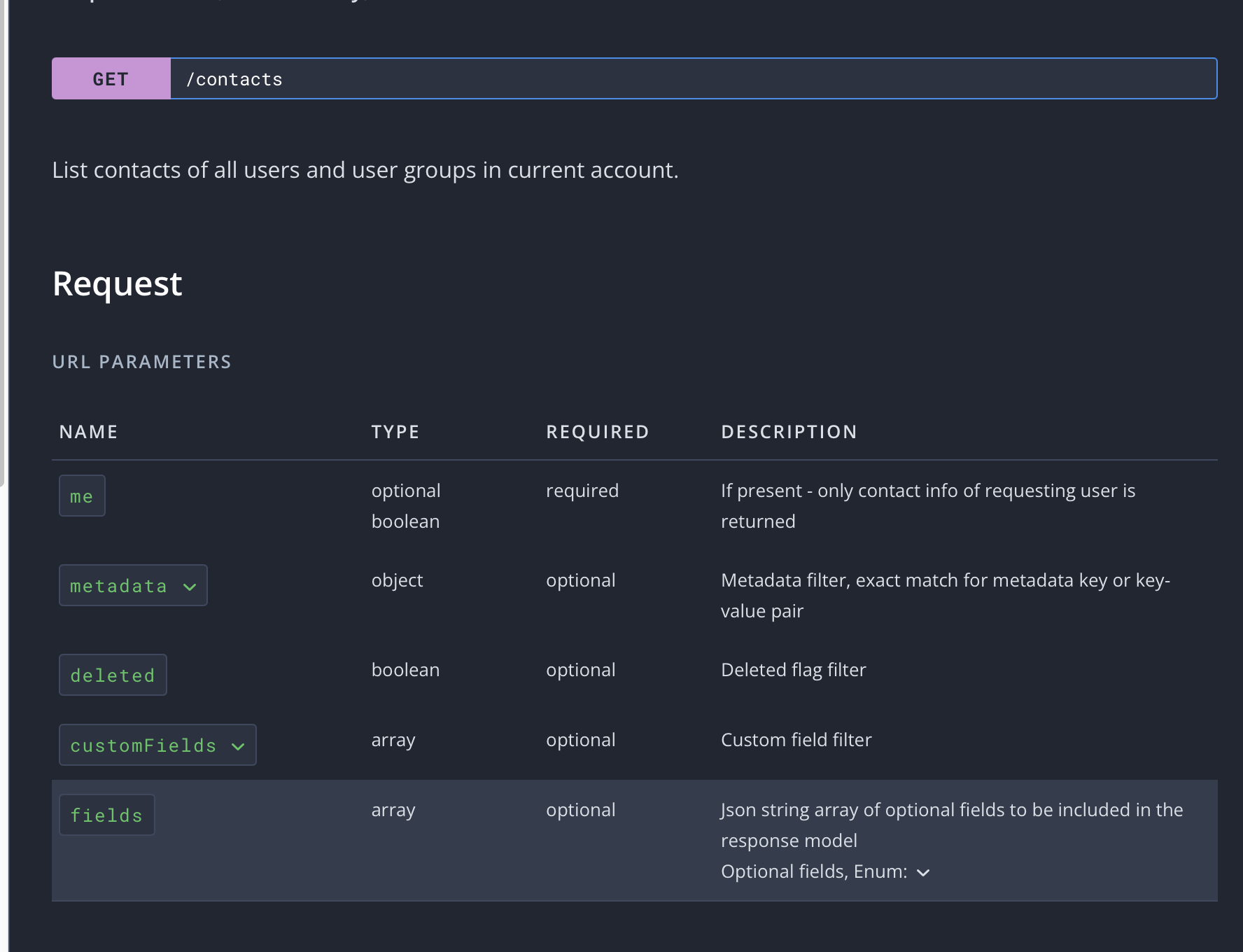Screen dimensions: 1243x952
Task: Click the NAME column header
Action: (x=88, y=432)
